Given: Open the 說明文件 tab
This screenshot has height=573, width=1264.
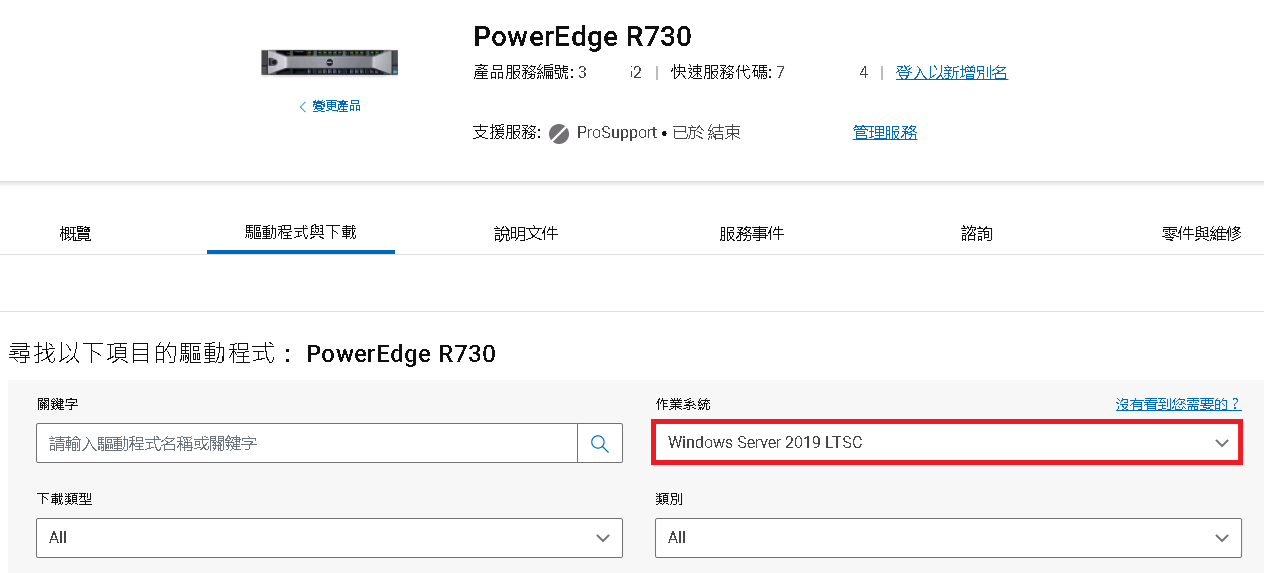Looking at the screenshot, I should (526, 233).
